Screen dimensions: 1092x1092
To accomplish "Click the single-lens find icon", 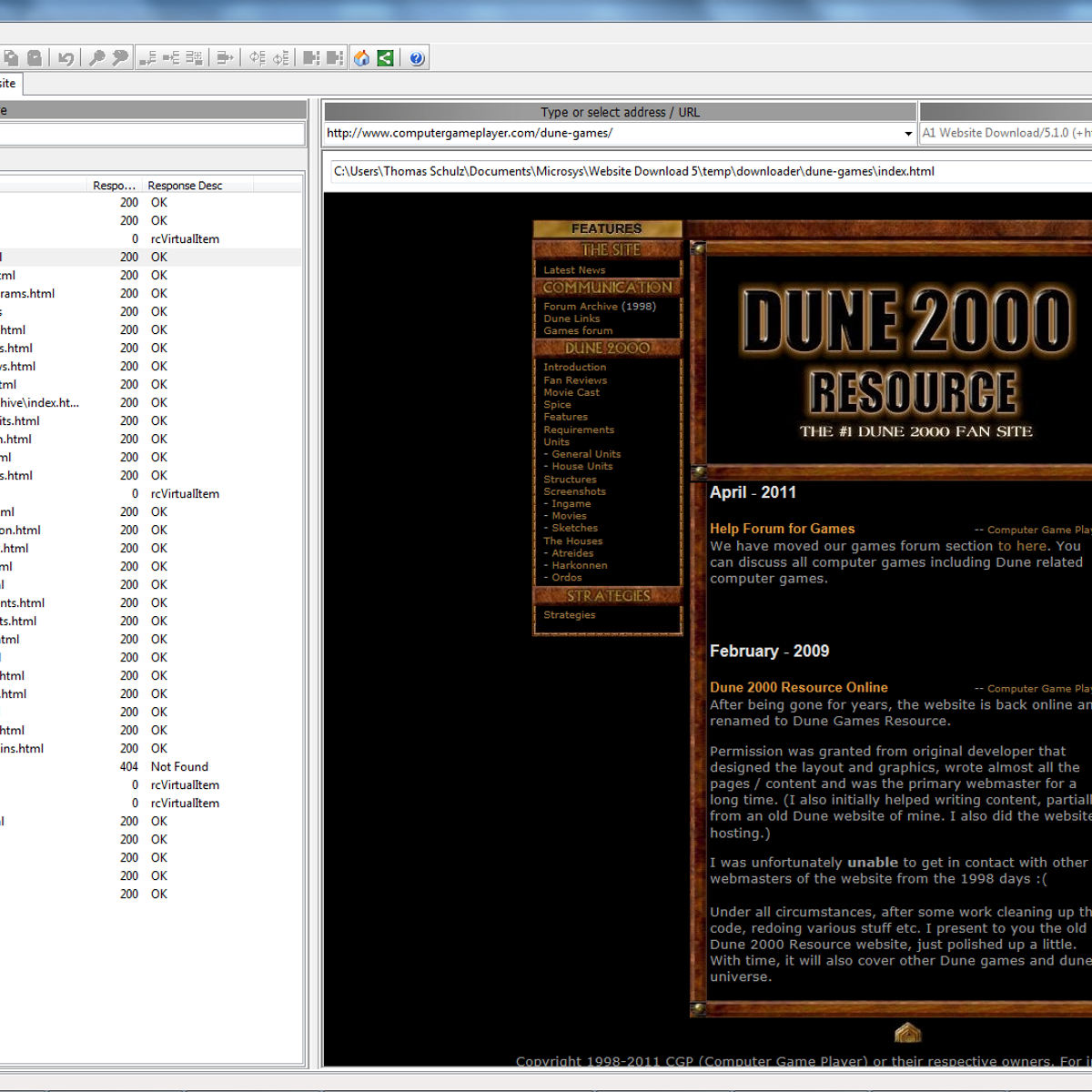I will (x=96, y=58).
